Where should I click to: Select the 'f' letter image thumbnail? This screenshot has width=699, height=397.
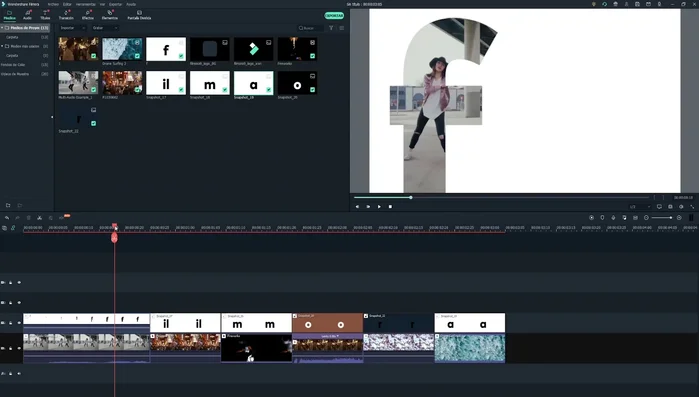pyautogui.click(x=166, y=49)
